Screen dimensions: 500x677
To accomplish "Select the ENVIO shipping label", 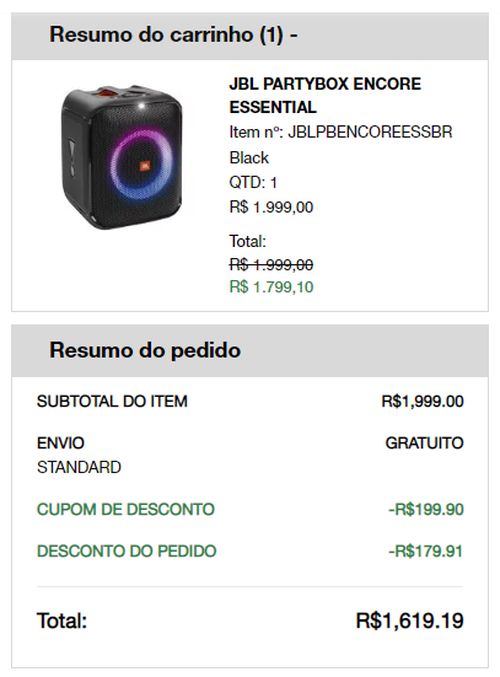I will coord(61,443).
